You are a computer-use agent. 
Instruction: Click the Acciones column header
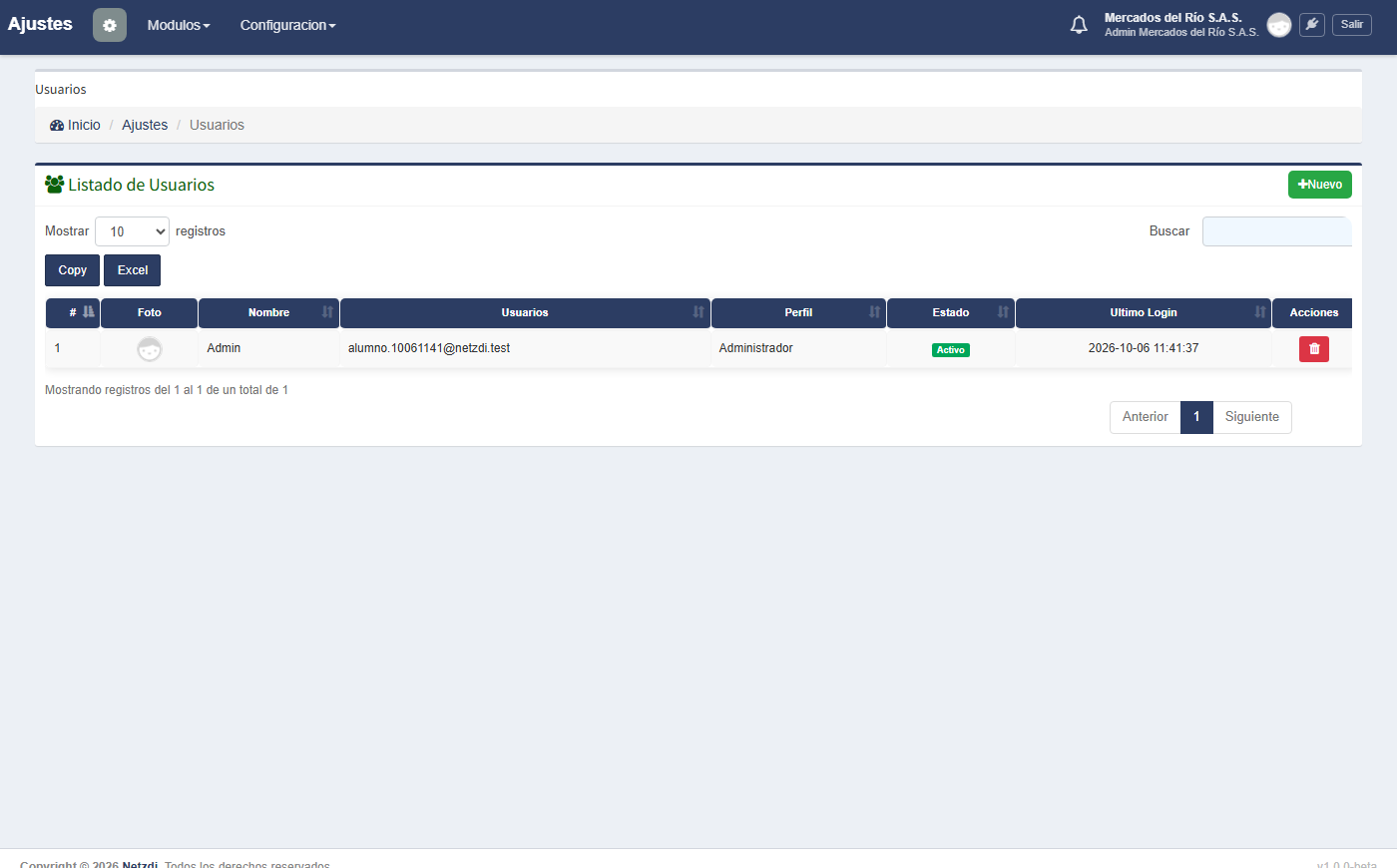tap(1314, 312)
